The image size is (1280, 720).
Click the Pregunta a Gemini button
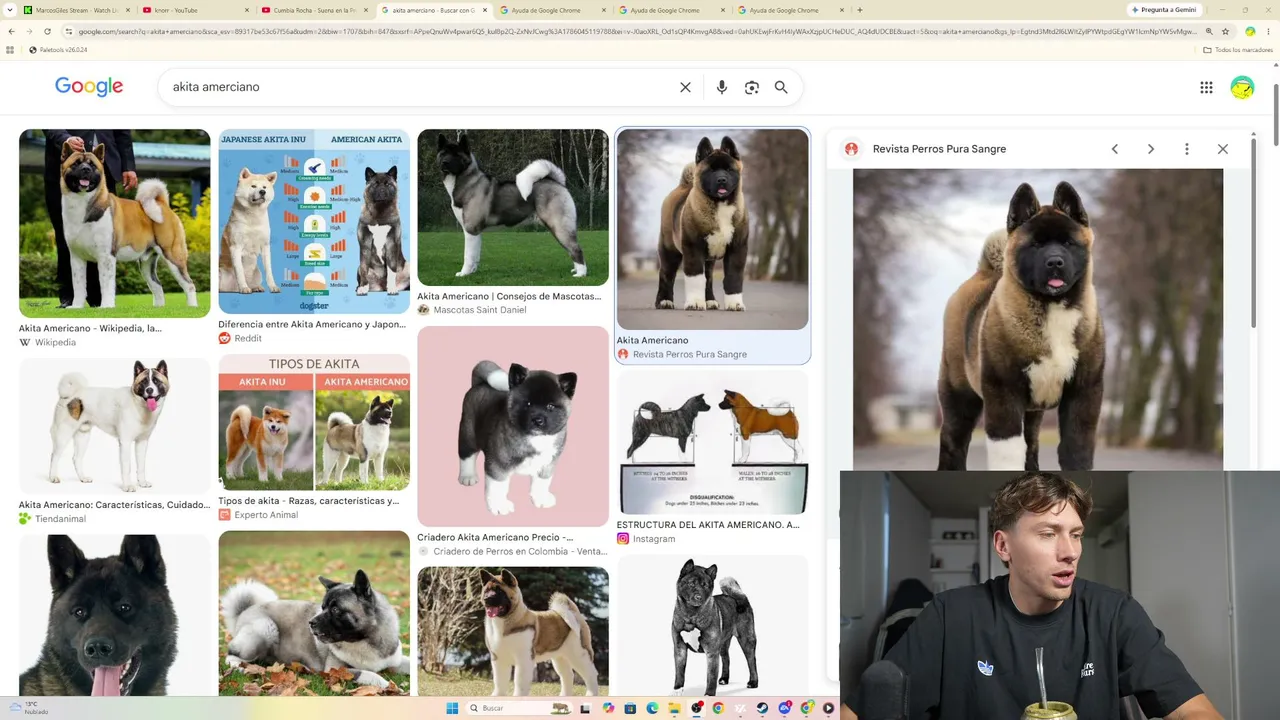(1165, 10)
